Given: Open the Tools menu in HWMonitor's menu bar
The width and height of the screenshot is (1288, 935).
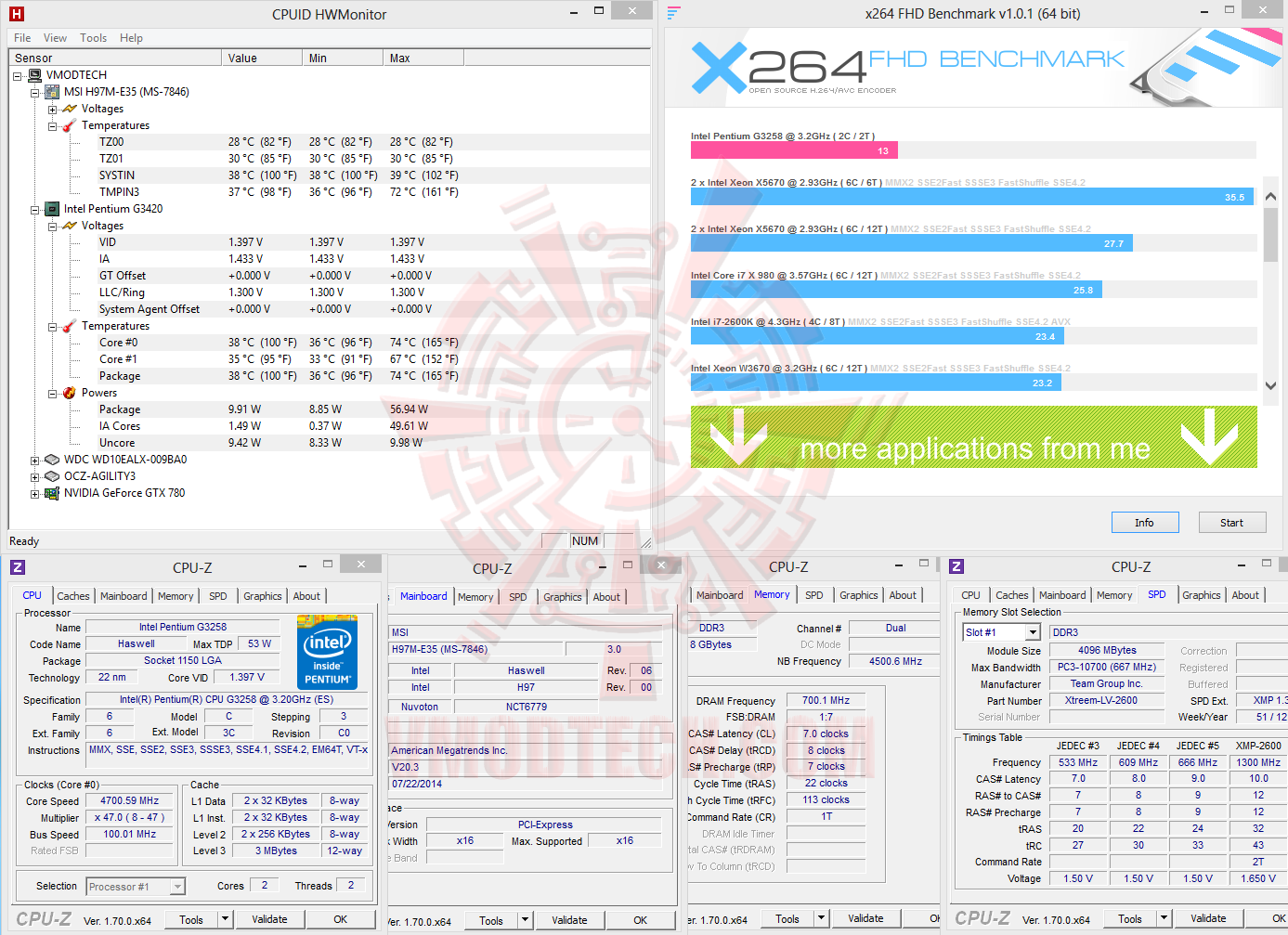Looking at the screenshot, I should tap(93, 38).
